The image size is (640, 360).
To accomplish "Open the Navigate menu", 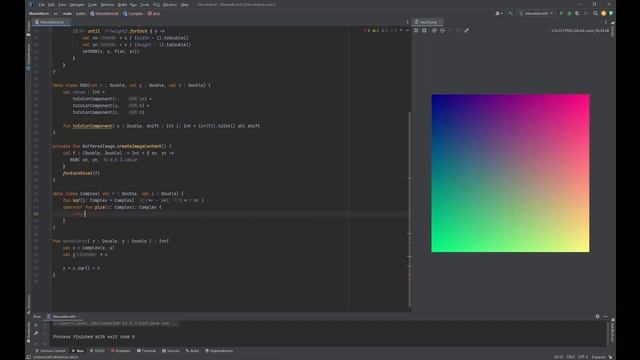I will click(77, 4).
